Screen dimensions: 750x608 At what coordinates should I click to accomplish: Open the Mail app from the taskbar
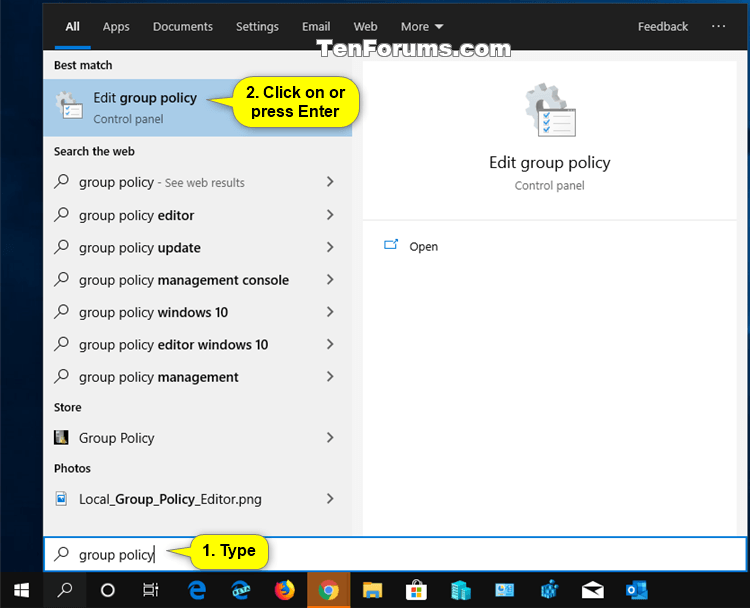pyautogui.click(x=593, y=590)
